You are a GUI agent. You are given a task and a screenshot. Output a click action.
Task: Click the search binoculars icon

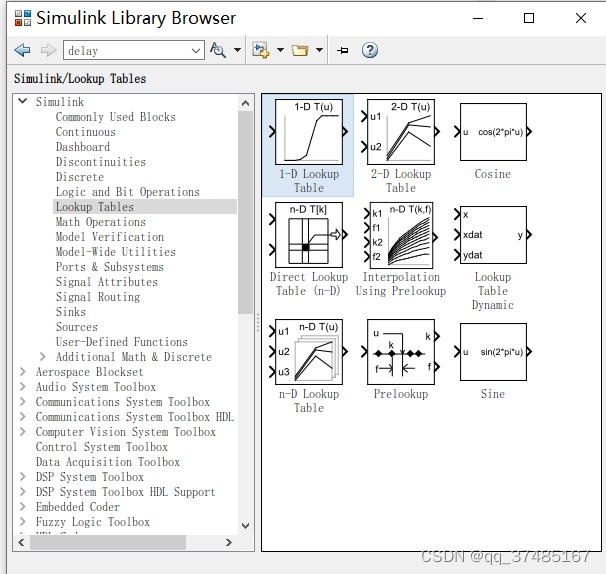pyautogui.click(x=218, y=50)
